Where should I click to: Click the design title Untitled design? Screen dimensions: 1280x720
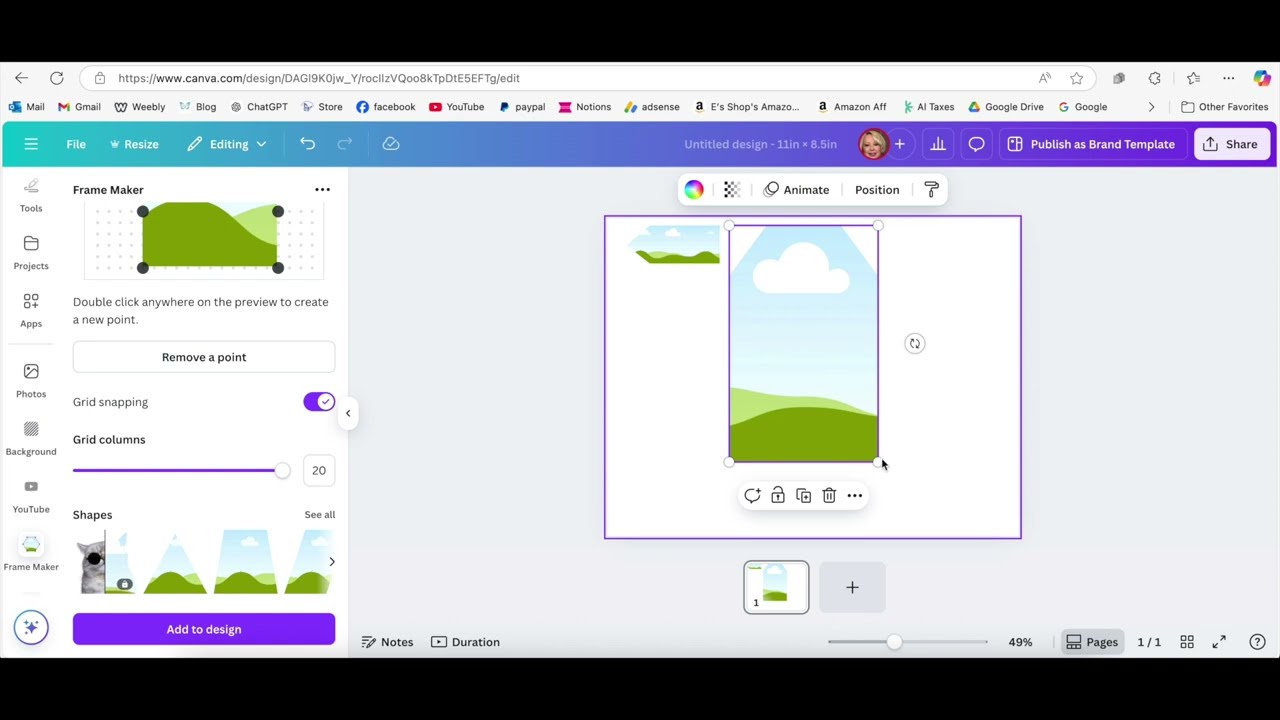pyautogui.click(x=760, y=144)
